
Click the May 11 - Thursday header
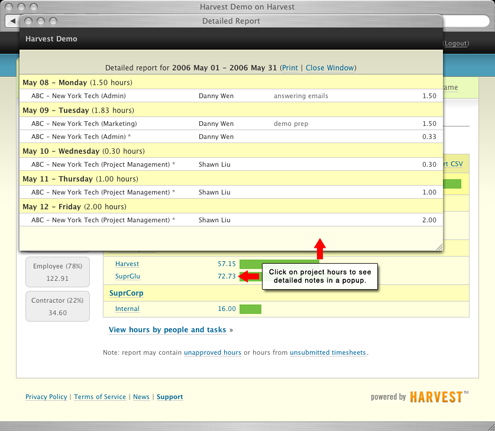(x=231, y=179)
